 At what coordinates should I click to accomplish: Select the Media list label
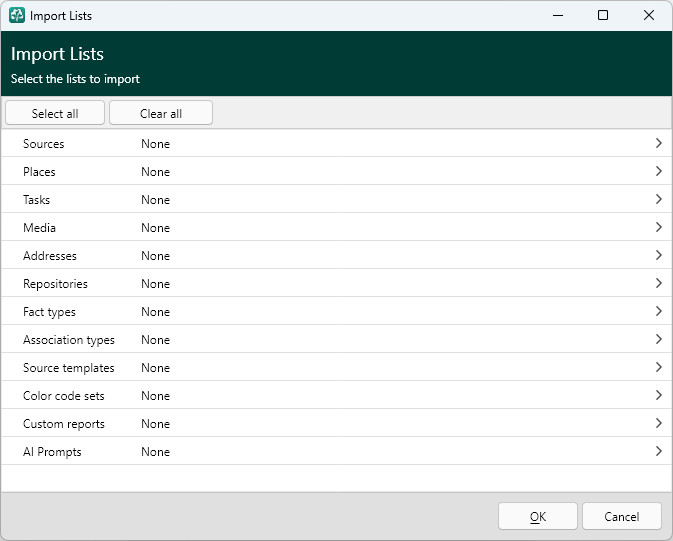point(39,228)
